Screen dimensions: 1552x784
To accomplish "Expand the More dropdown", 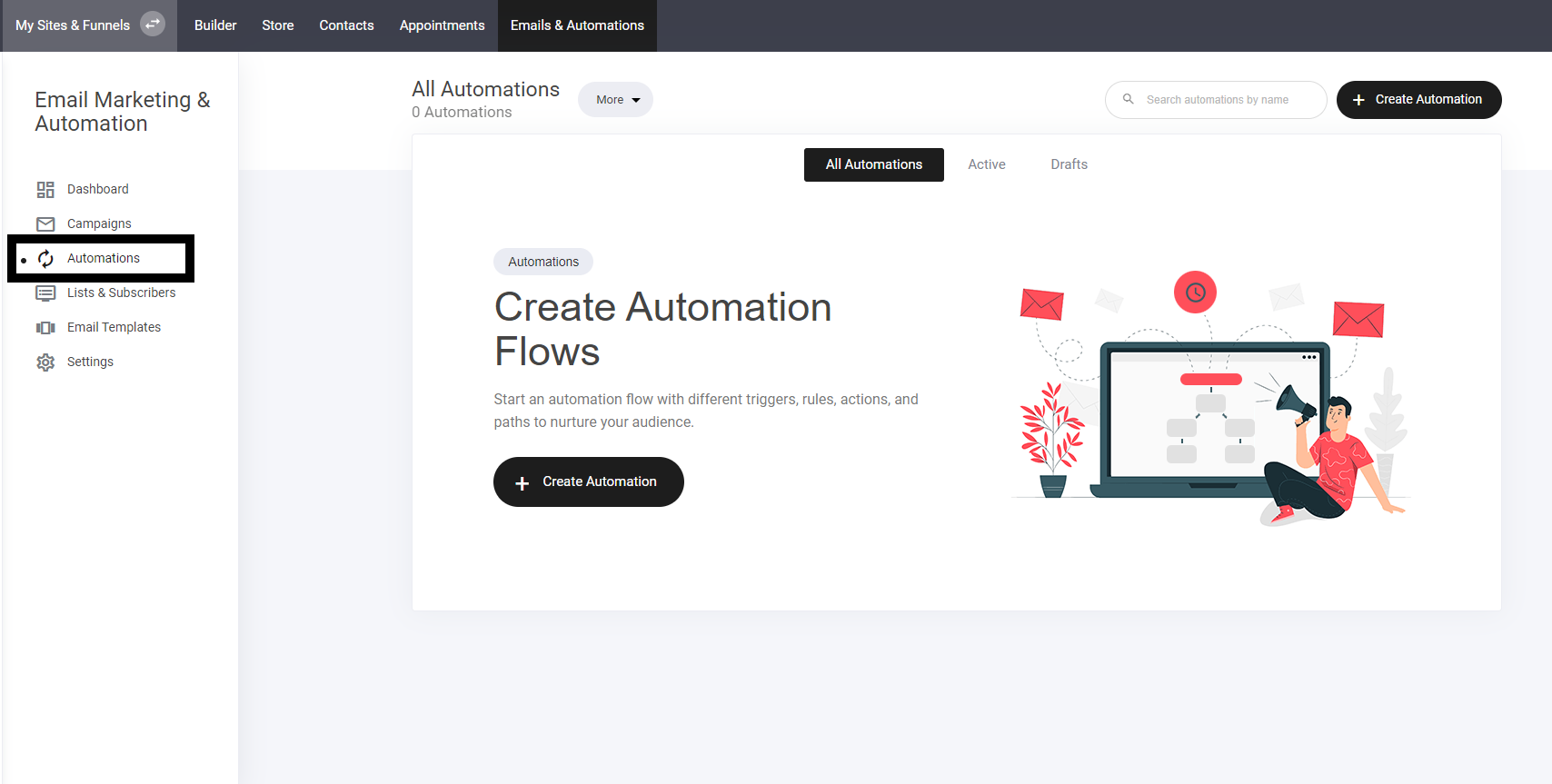I will [x=615, y=100].
